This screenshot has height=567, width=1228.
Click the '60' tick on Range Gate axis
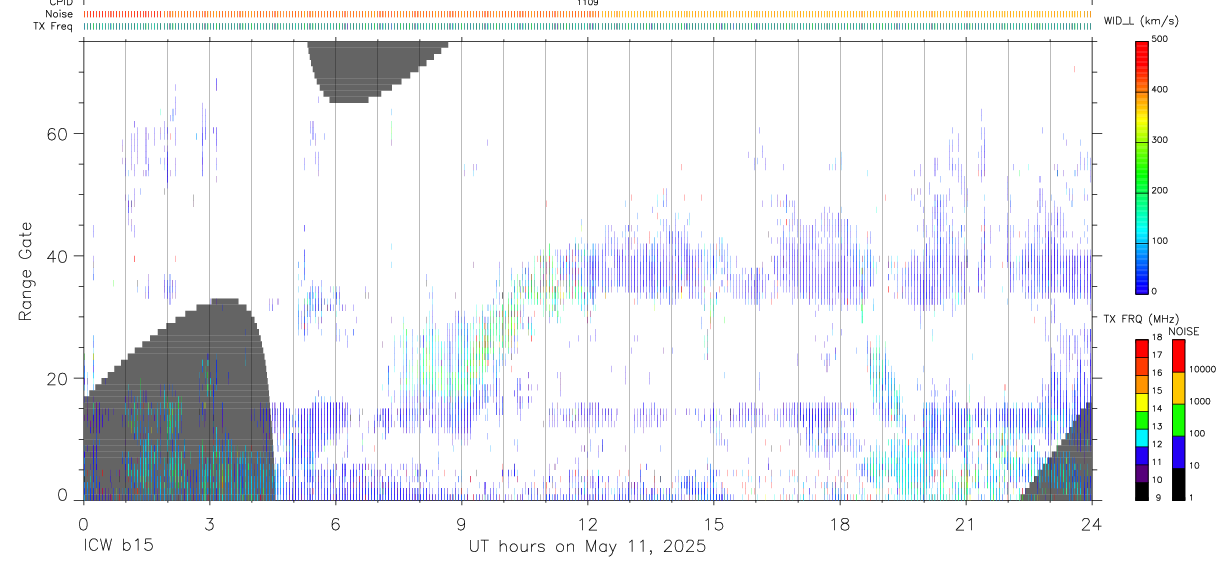(x=58, y=133)
